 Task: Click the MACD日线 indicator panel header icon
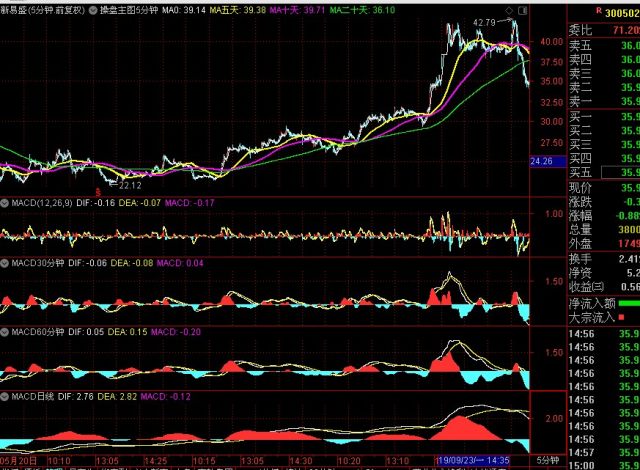point(5,398)
